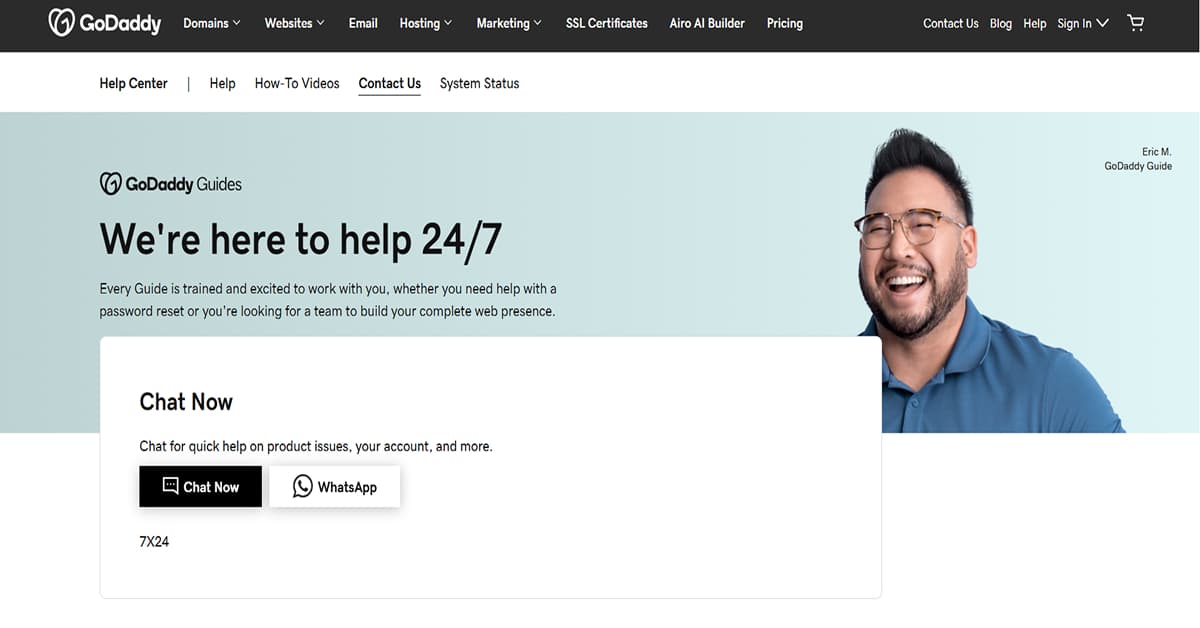Click the WhatsApp logo icon
This screenshot has width=1200, height=628.
coord(303,487)
